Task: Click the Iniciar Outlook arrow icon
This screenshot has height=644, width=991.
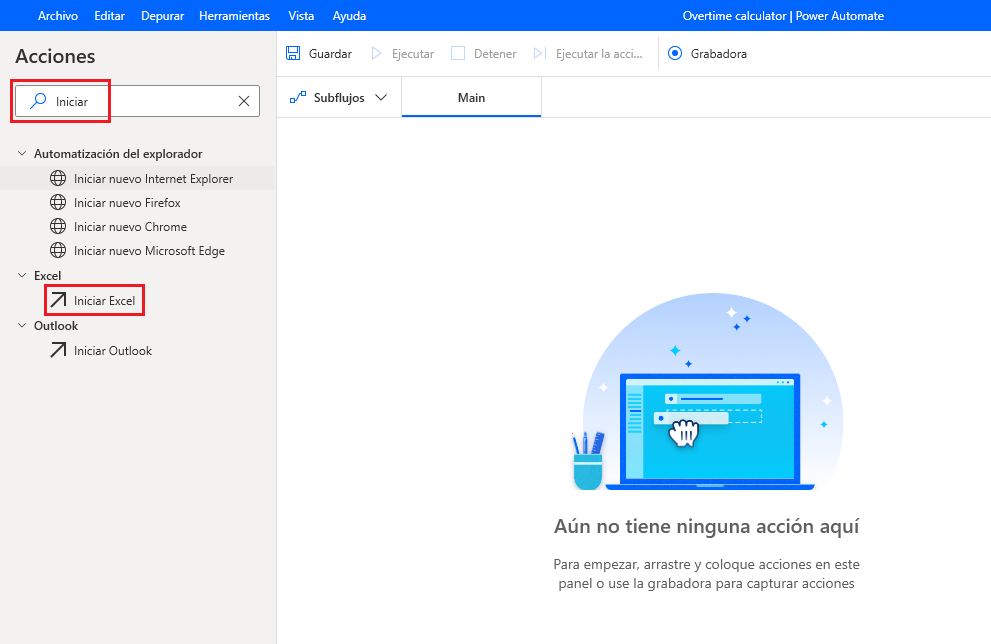Action: pyautogui.click(x=58, y=350)
